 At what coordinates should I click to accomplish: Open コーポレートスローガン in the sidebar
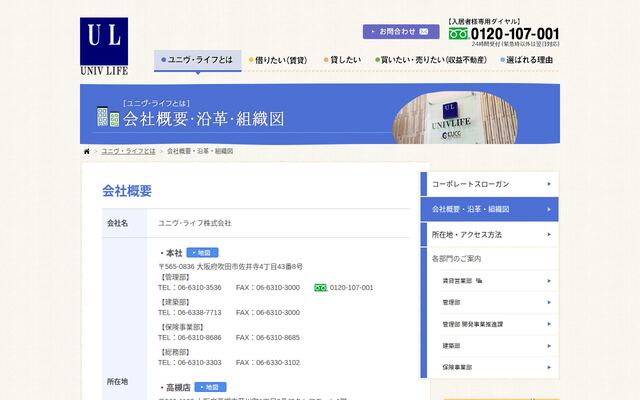click(490, 184)
